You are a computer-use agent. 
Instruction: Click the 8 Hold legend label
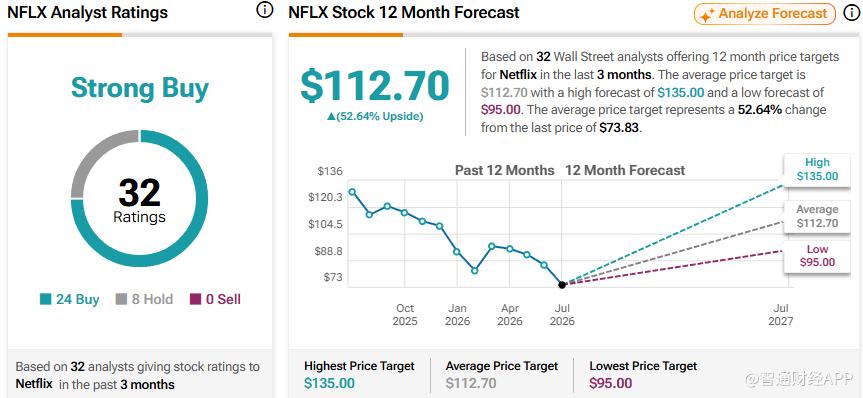pyautogui.click(x=152, y=299)
